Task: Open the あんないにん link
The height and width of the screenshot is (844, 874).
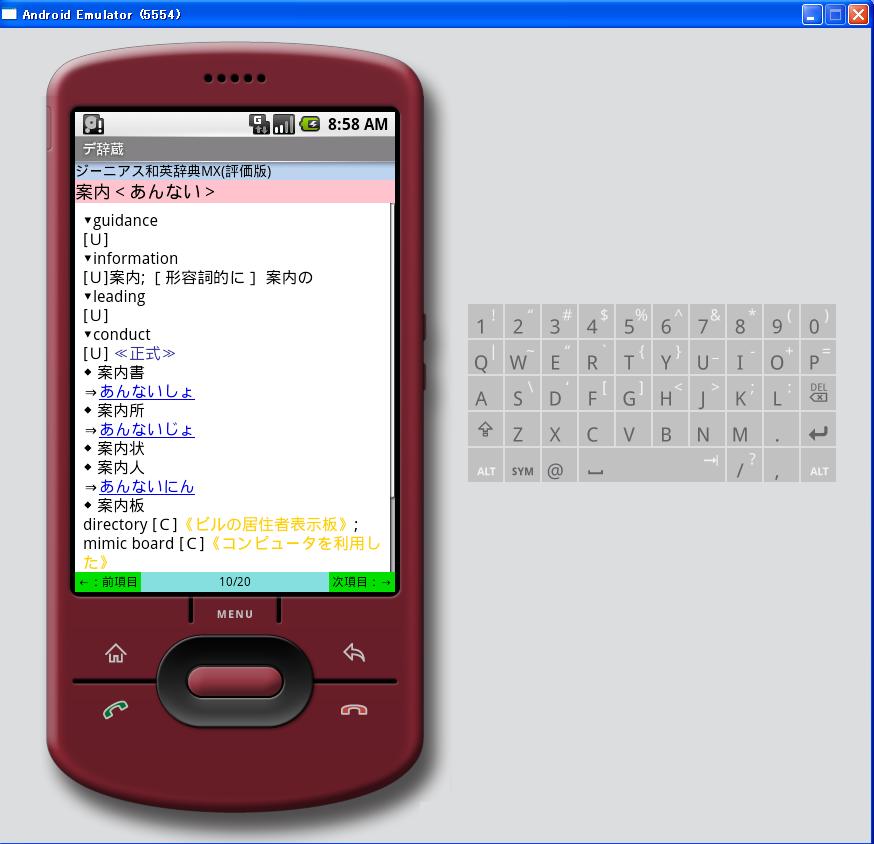Action: click(147, 487)
